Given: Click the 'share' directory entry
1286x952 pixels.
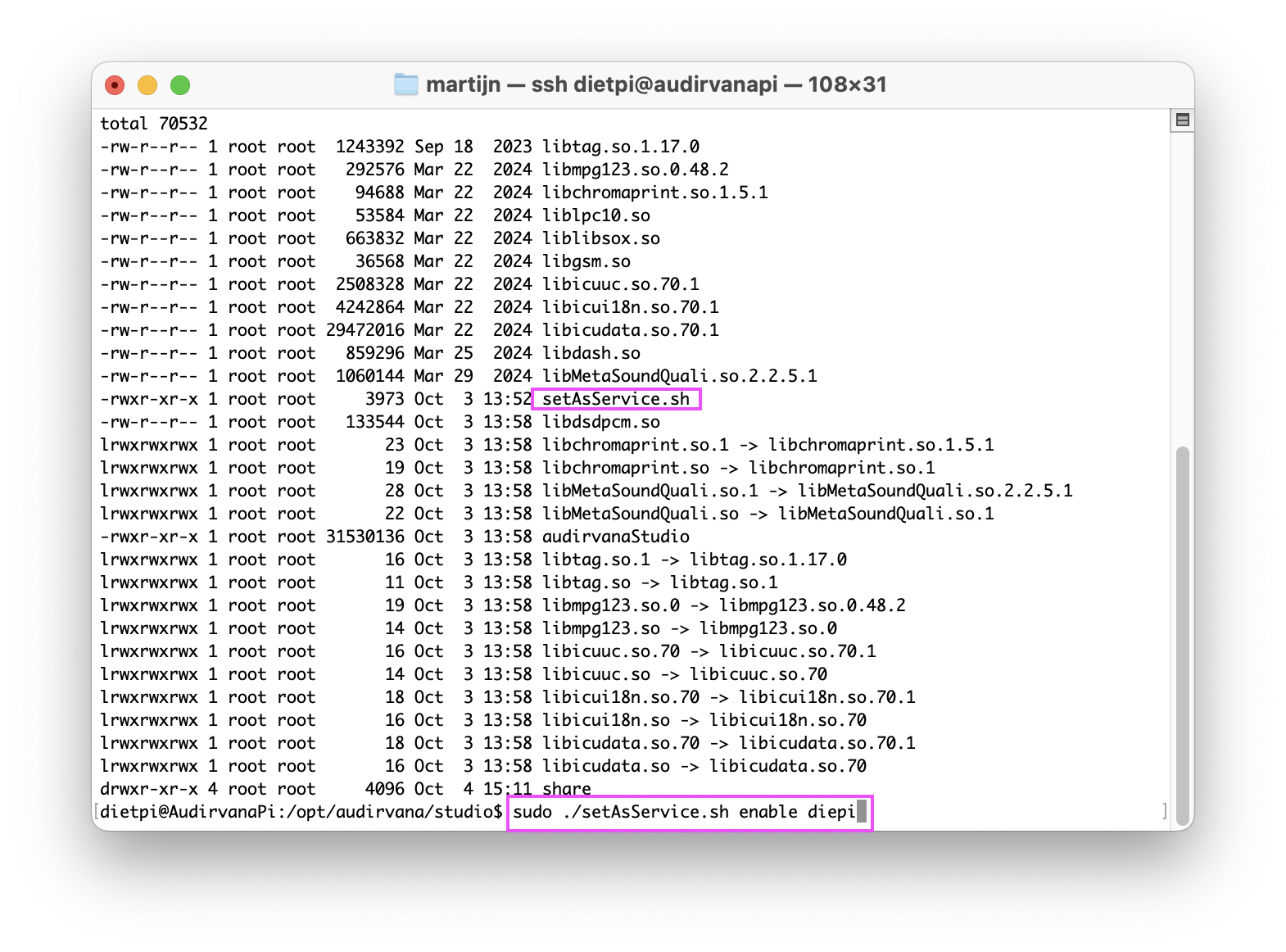Looking at the screenshot, I should 567,788.
